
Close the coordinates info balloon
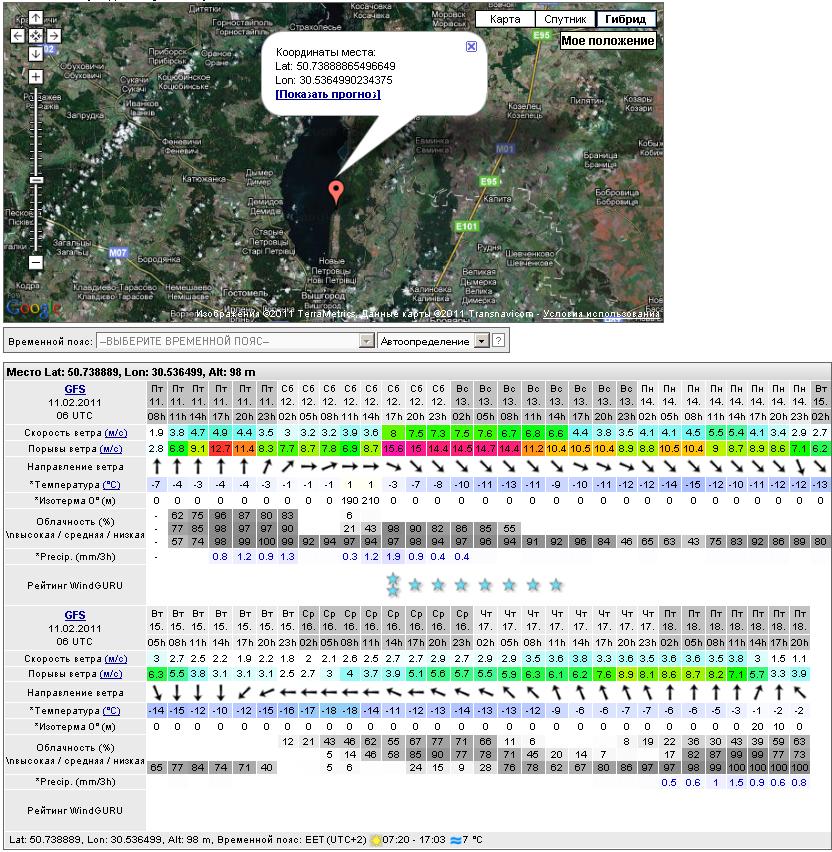(x=471, y=46)
